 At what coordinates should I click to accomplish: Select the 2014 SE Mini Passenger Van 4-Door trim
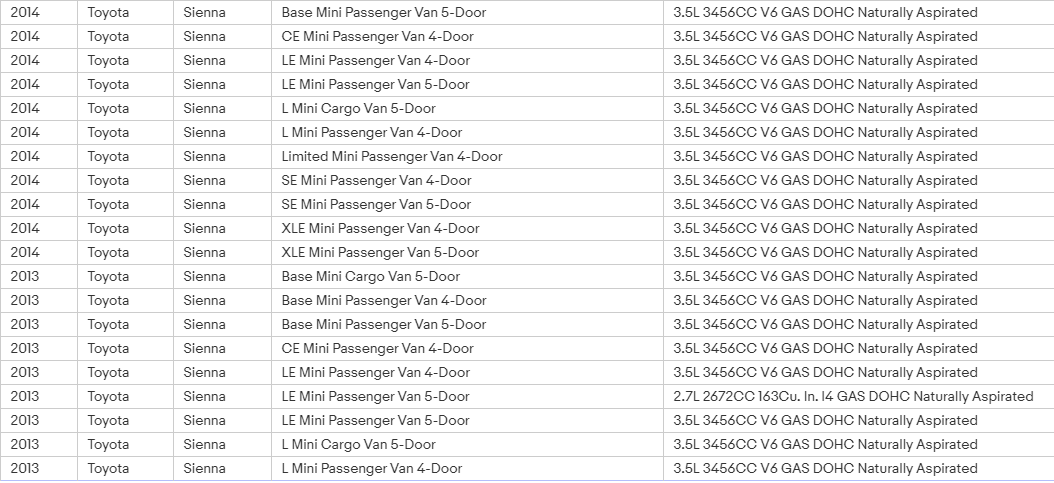[x=467, y=180]
